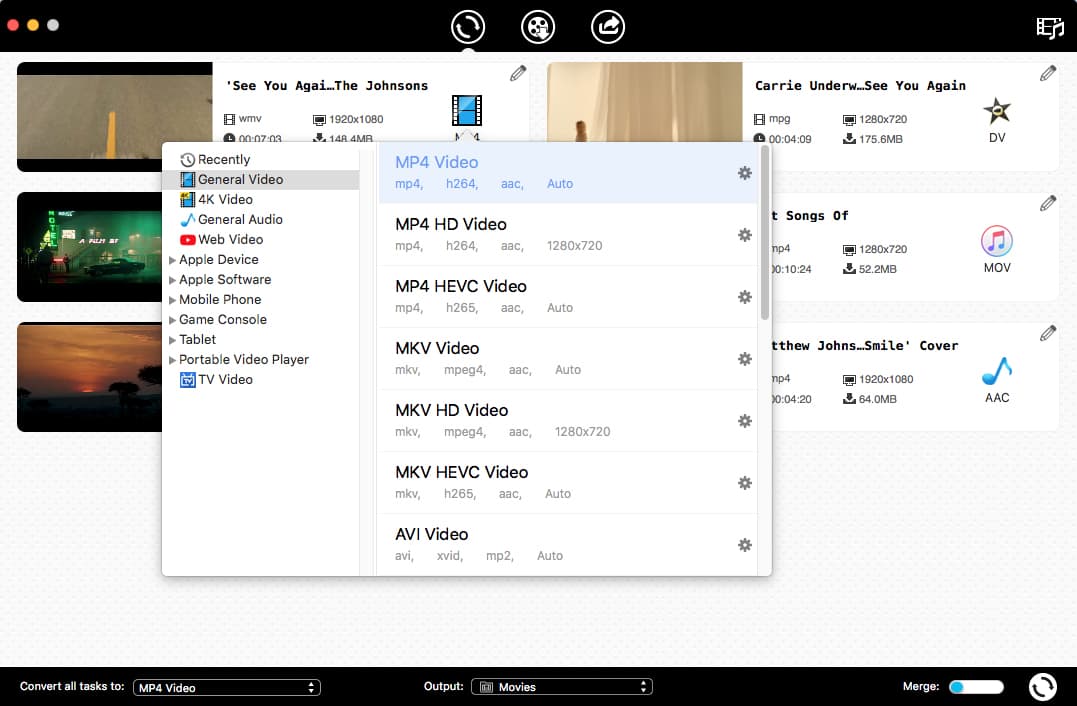Open settings gear for MP4 HD Video
The image size is (1077, 706).
744,235
